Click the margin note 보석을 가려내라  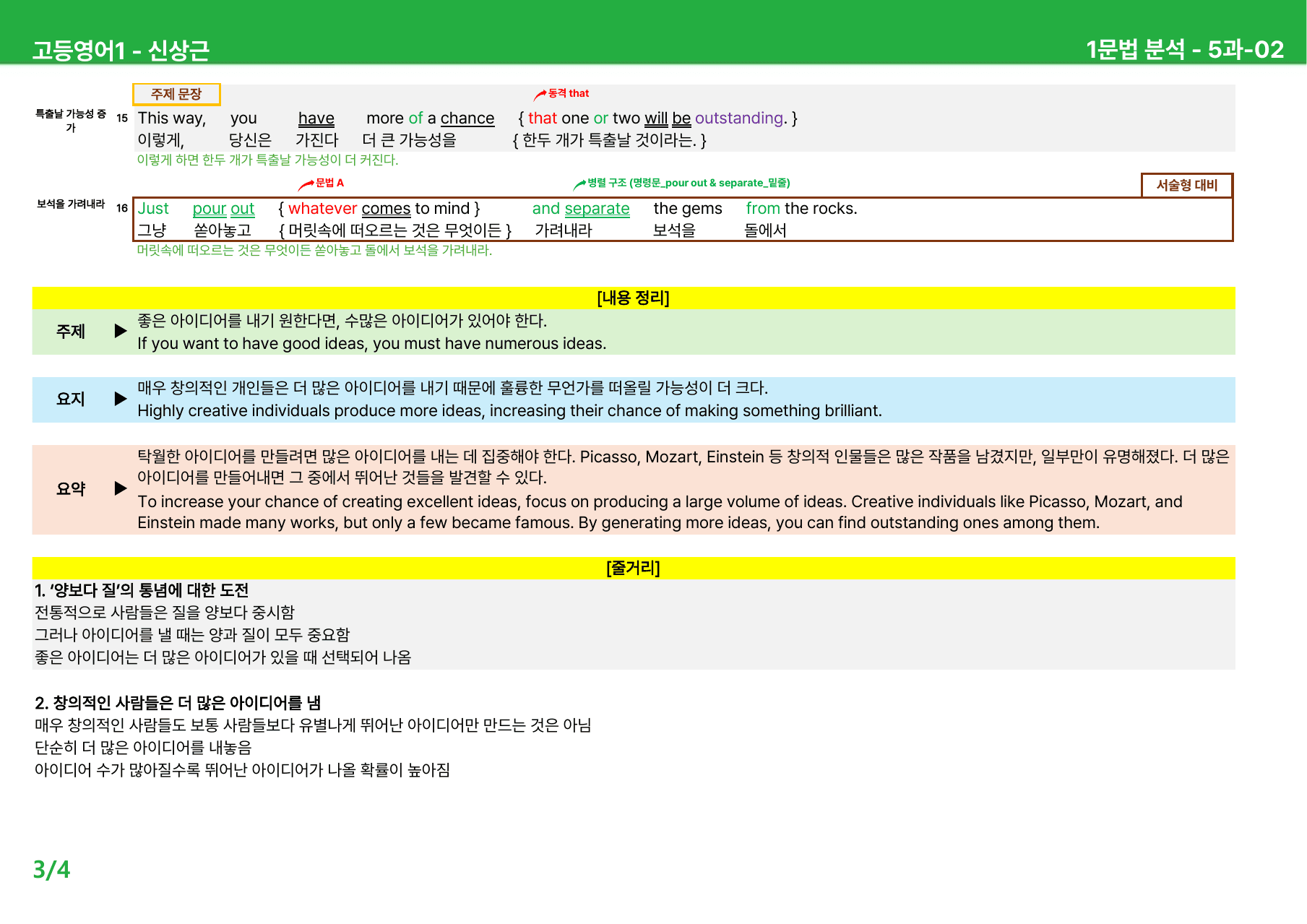[x=71, y=204]
